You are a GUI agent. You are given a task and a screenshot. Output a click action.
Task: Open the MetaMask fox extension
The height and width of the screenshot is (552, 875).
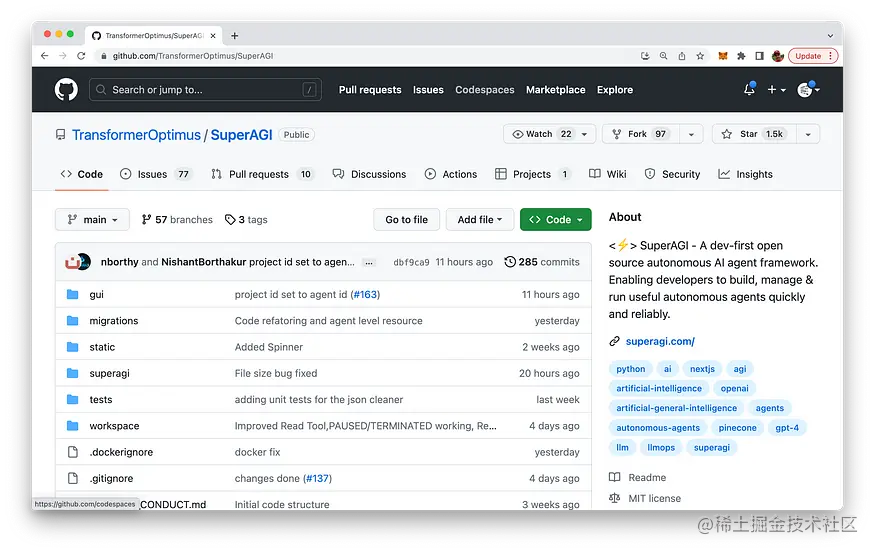[x=723, y=56]
